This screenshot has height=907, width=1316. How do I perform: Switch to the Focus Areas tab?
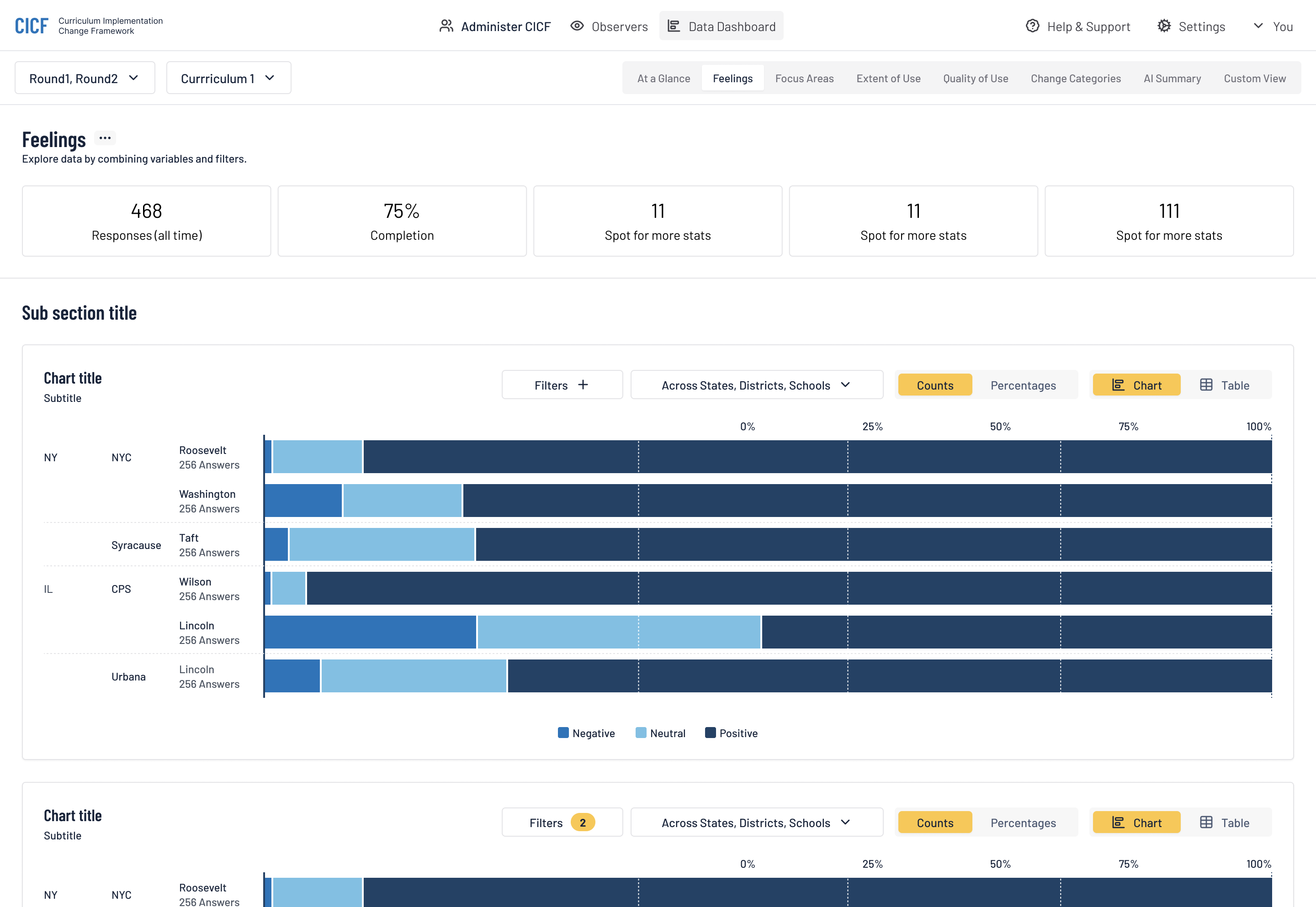pyautogui.click(x=804, y=79)
